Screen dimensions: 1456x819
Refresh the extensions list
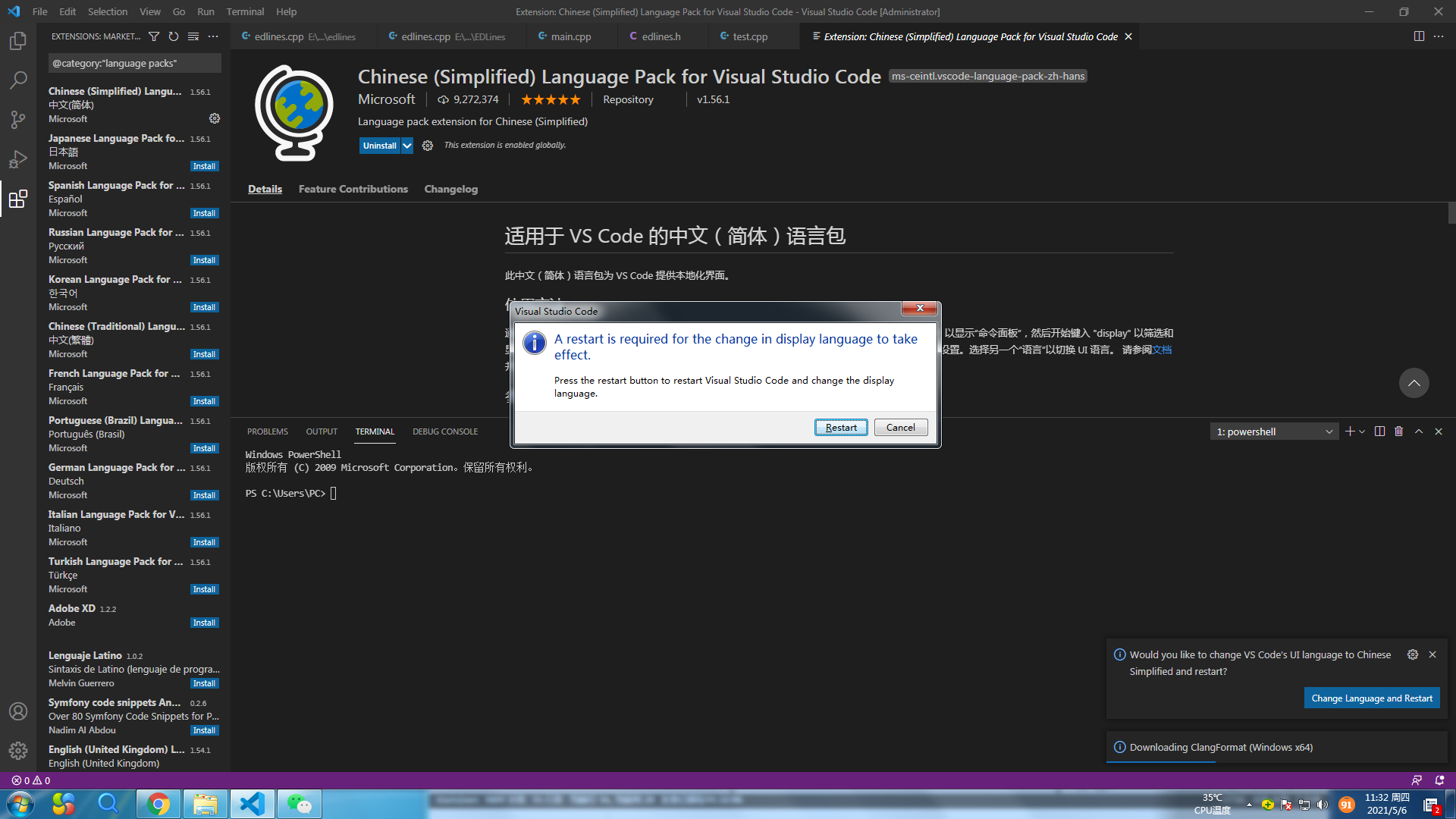(174, 36)
